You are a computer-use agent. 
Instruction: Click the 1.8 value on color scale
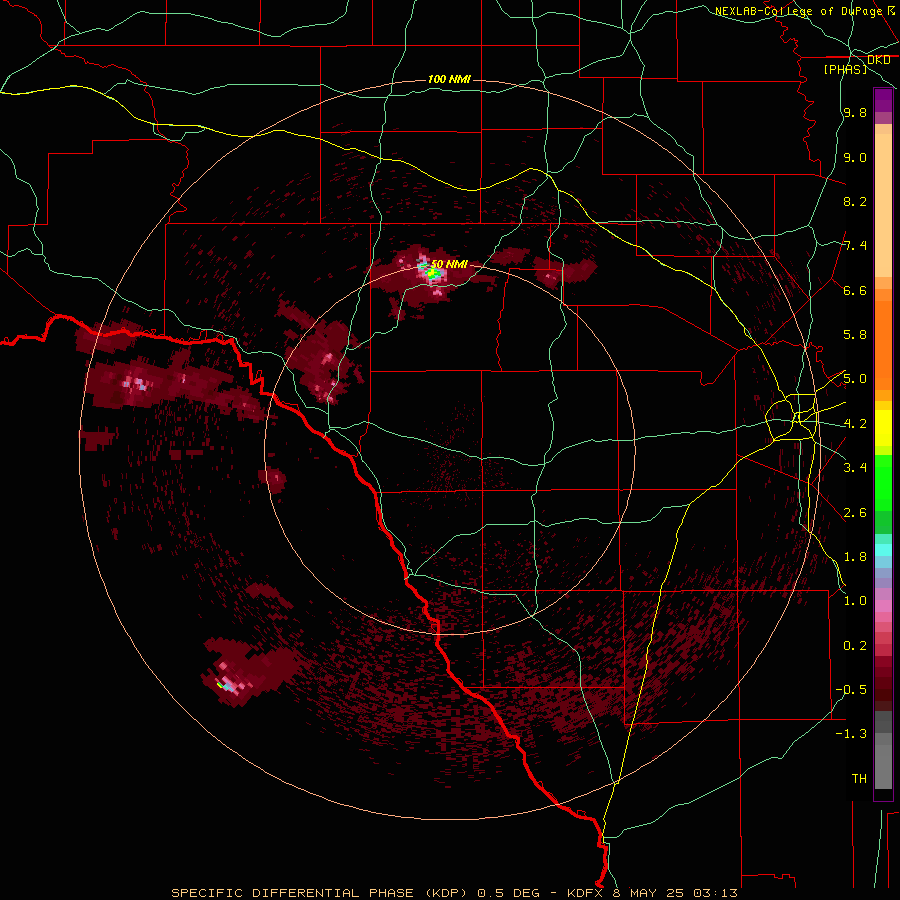[x=855, y=557]
